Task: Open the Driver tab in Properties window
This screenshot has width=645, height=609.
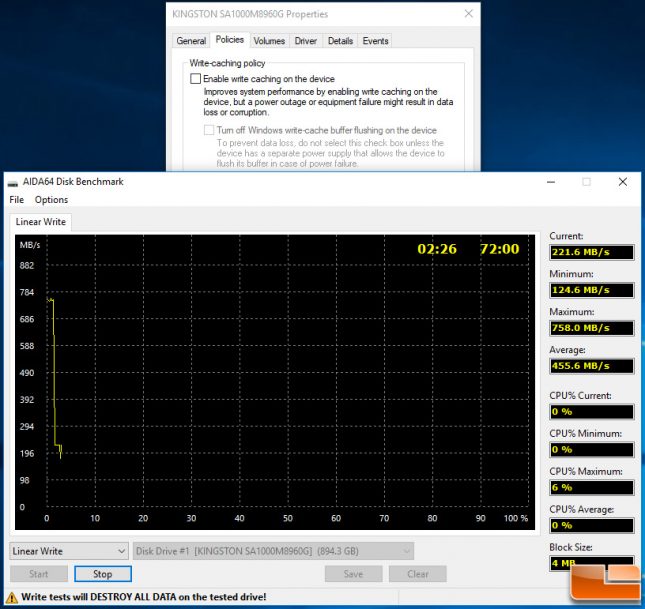Action: coord(306,41)
